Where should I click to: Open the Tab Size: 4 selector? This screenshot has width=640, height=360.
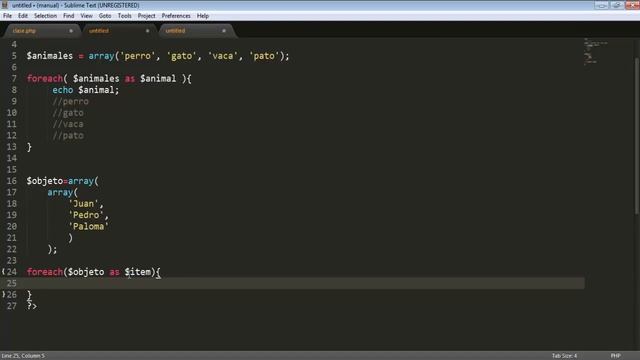(x=564, y=356)
